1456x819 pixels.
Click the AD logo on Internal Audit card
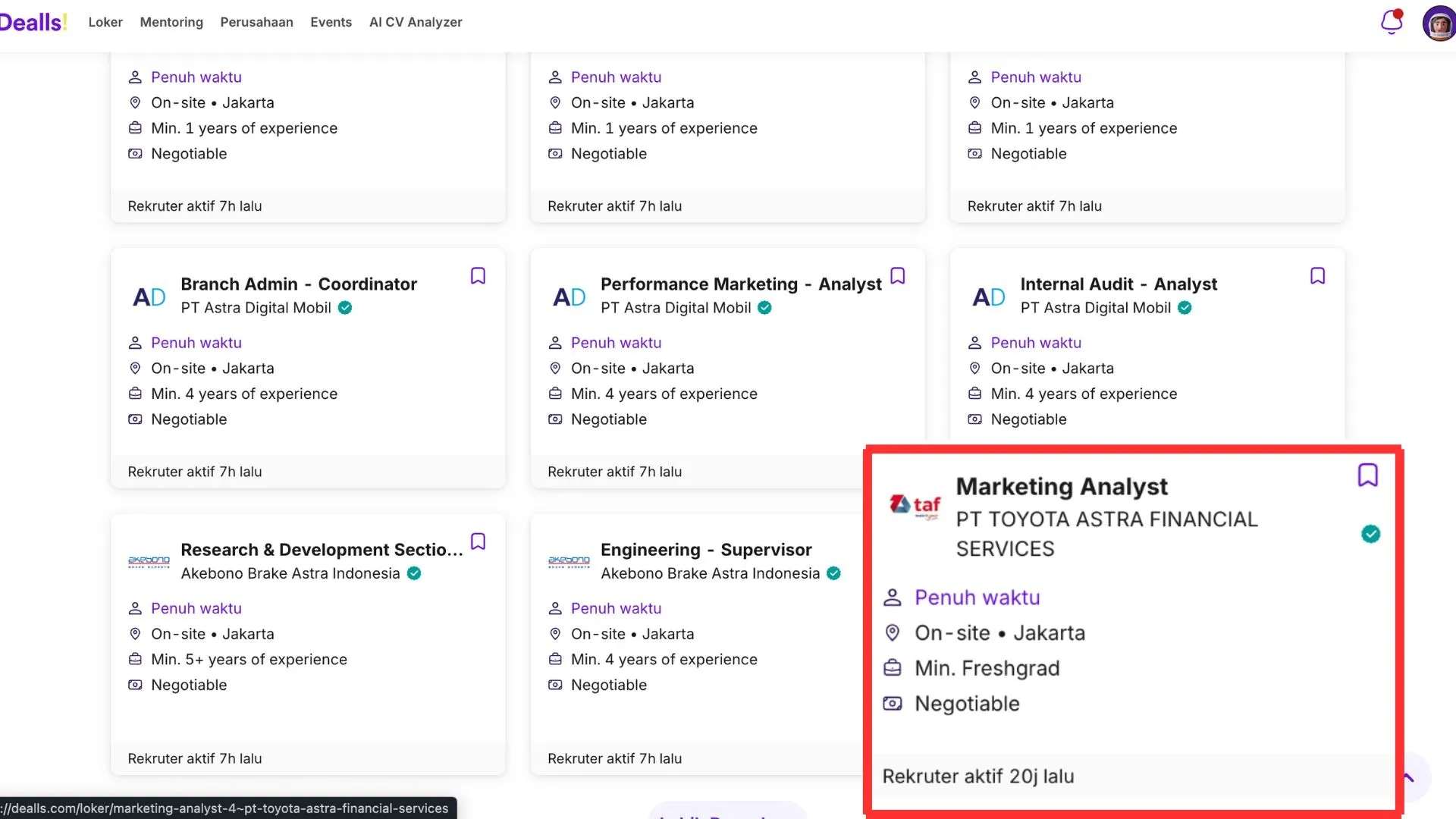989,297
